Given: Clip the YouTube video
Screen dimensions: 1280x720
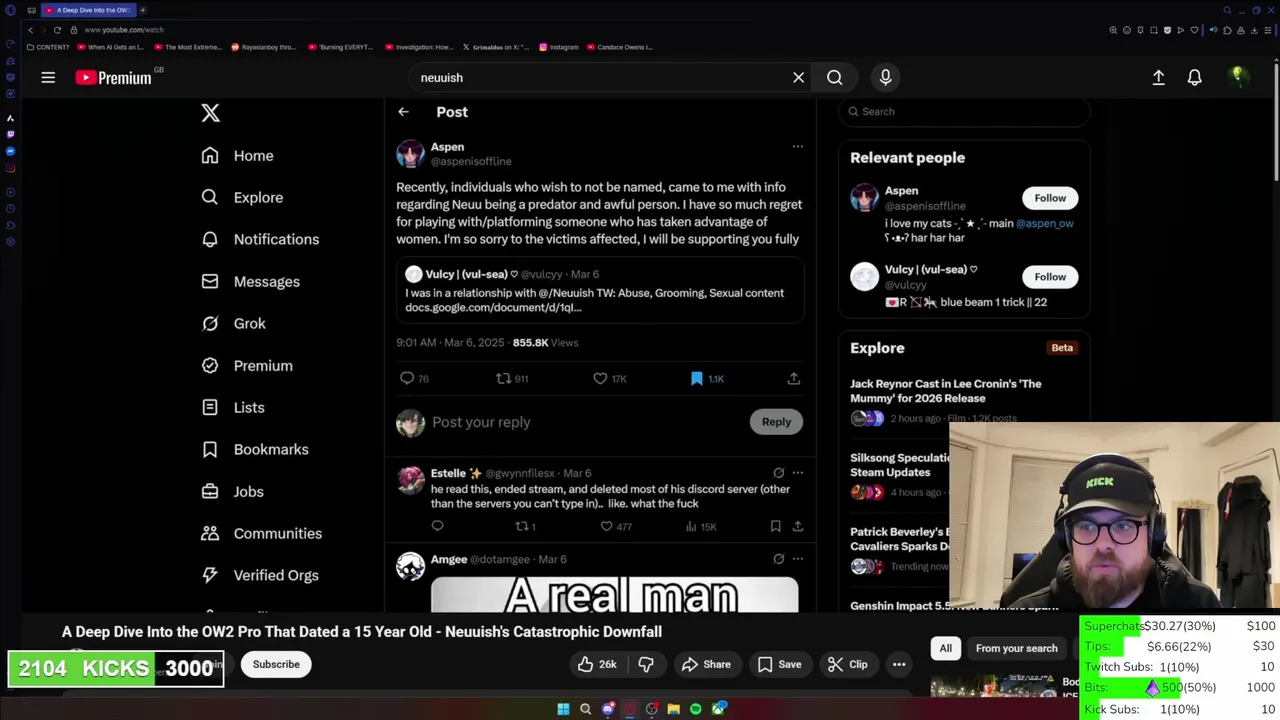Looking at the screenshot, I should 848,664.
